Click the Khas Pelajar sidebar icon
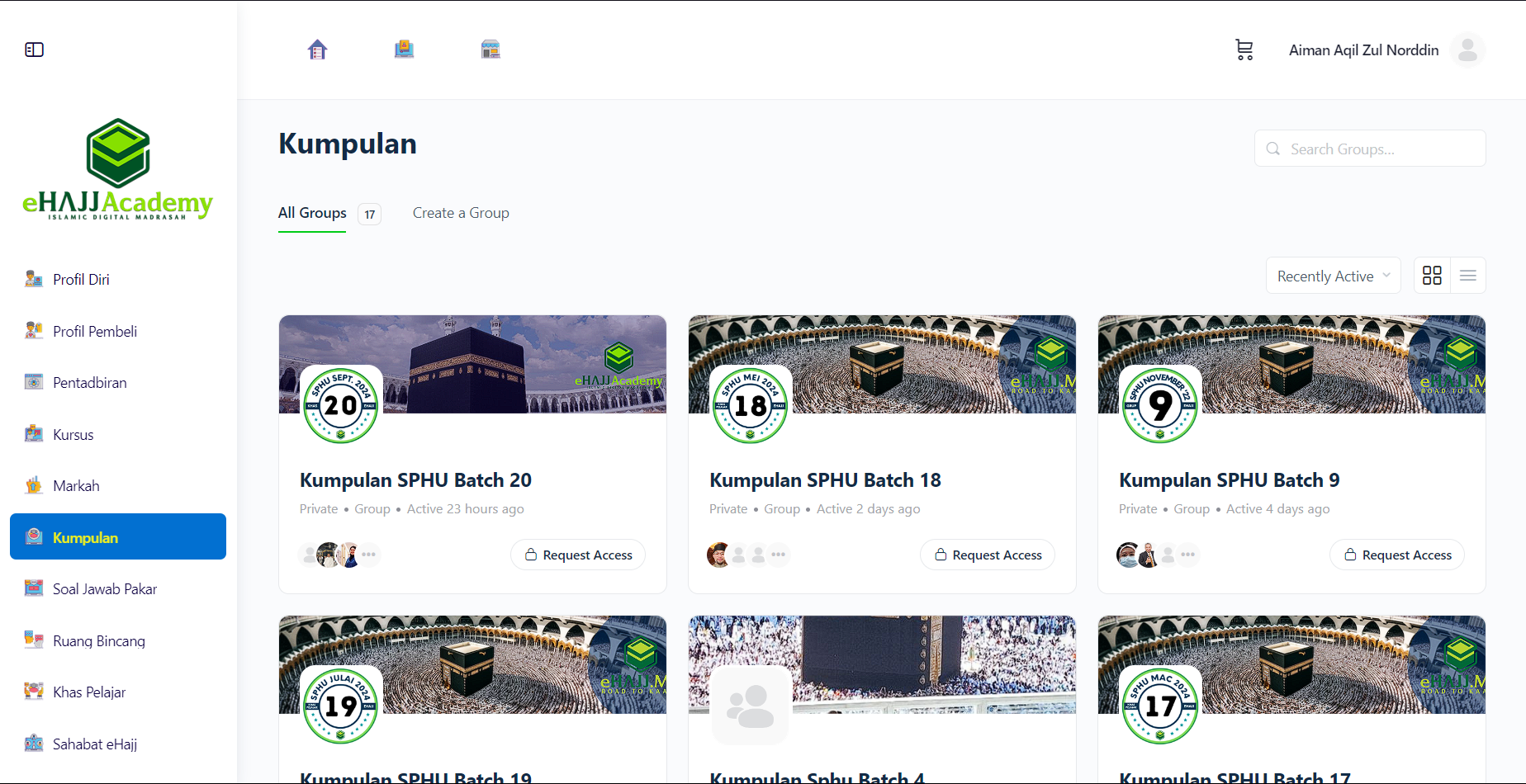The image size is (1526, 784). click(x=34, y=692)
